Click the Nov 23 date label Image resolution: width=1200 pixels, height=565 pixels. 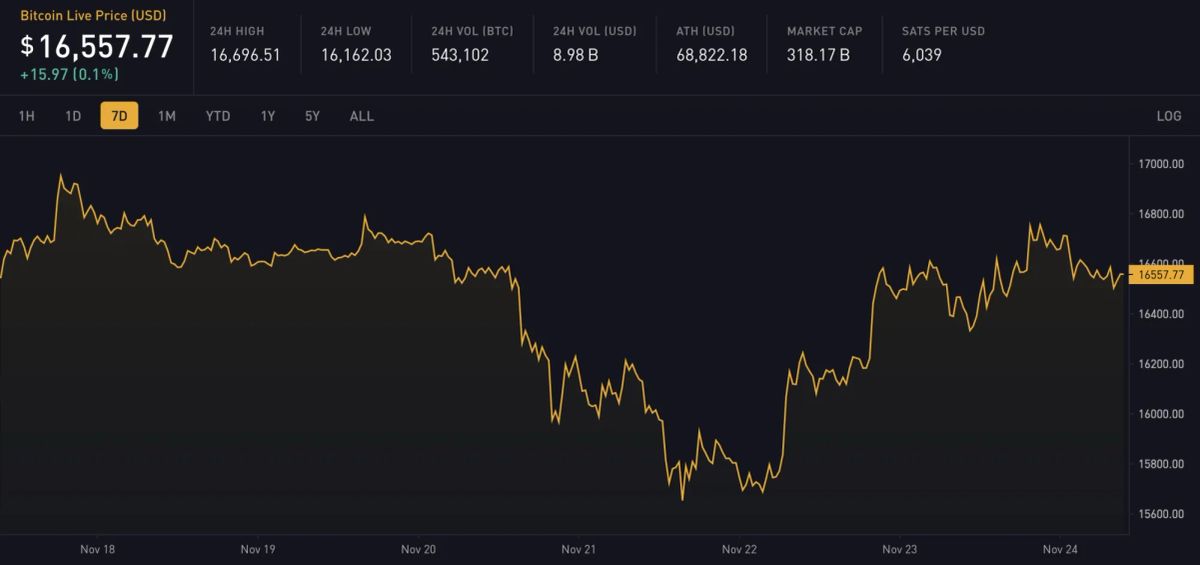coord(900,550)
